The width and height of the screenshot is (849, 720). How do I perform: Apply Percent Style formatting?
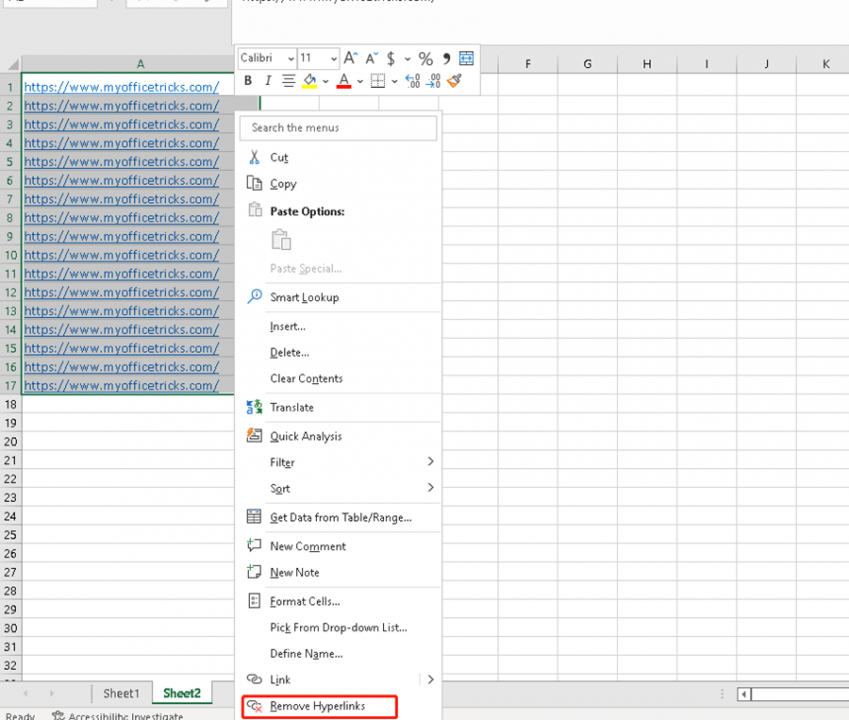[x=424, y=57]
